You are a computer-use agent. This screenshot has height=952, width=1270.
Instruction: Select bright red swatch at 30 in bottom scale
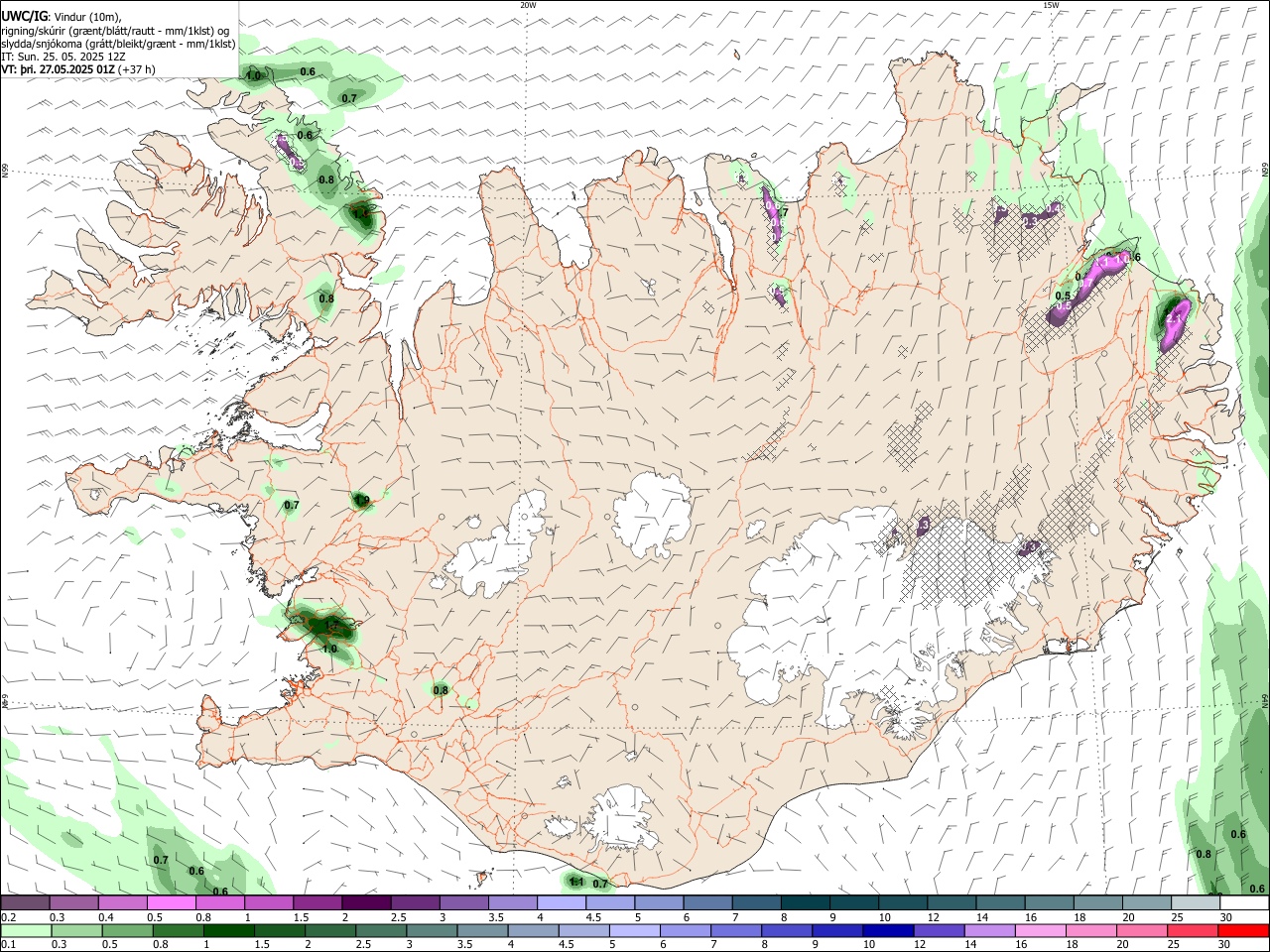1242,930
